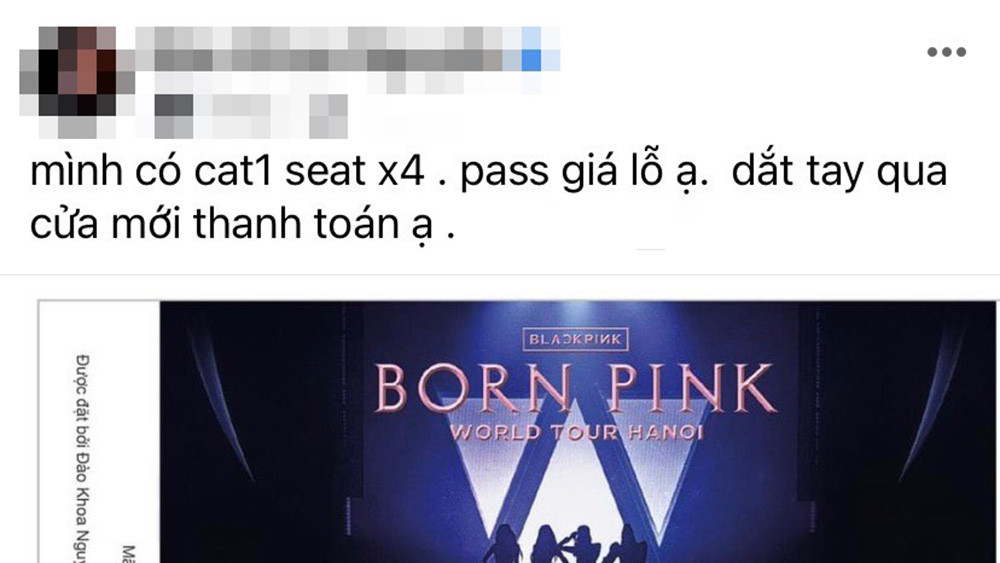The height and width of the screenshot is (563, 1000).
Task: Click the boxed BLACKPINK logo on ticket
Action: point(575,339)
